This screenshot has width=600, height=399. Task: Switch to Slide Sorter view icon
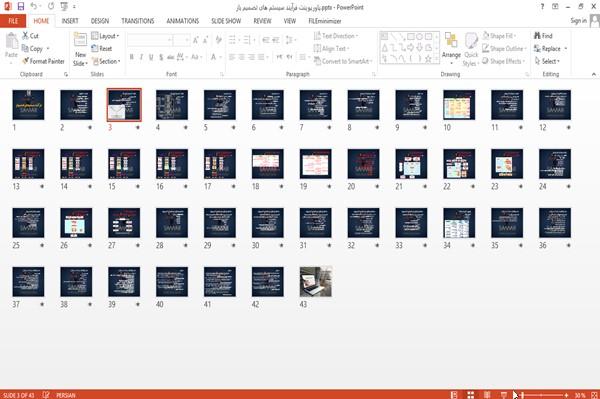pyautogui.click(x=470, y=395)
